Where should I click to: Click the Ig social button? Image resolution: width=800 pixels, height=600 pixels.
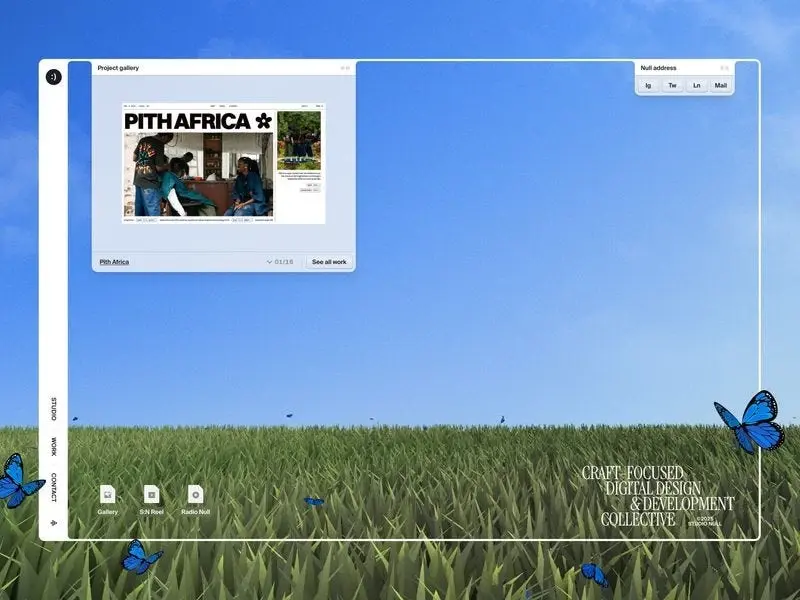pos(648,86)
